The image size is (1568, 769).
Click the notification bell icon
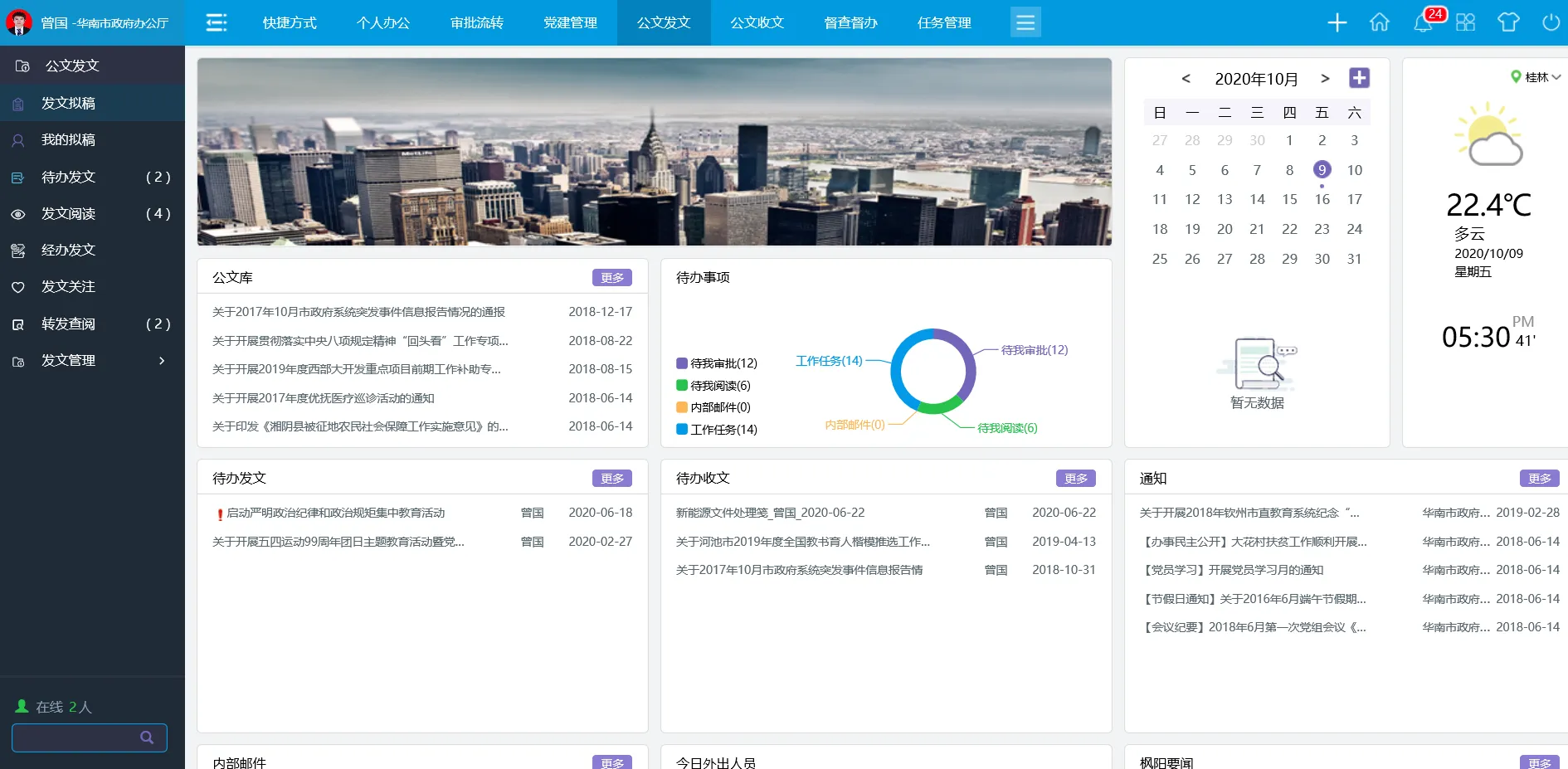coord(1423,23)
